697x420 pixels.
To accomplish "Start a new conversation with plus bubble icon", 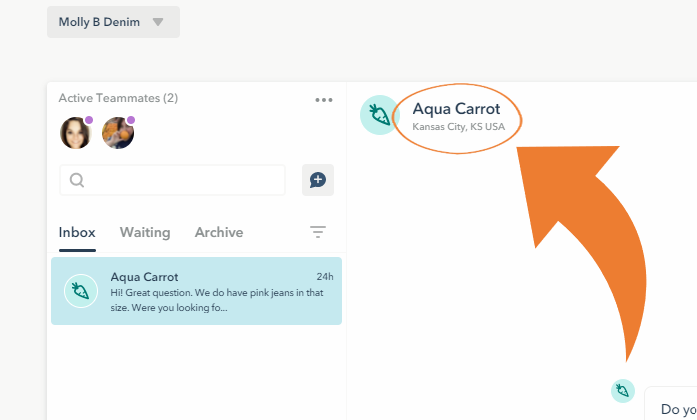I will point(318,180).
